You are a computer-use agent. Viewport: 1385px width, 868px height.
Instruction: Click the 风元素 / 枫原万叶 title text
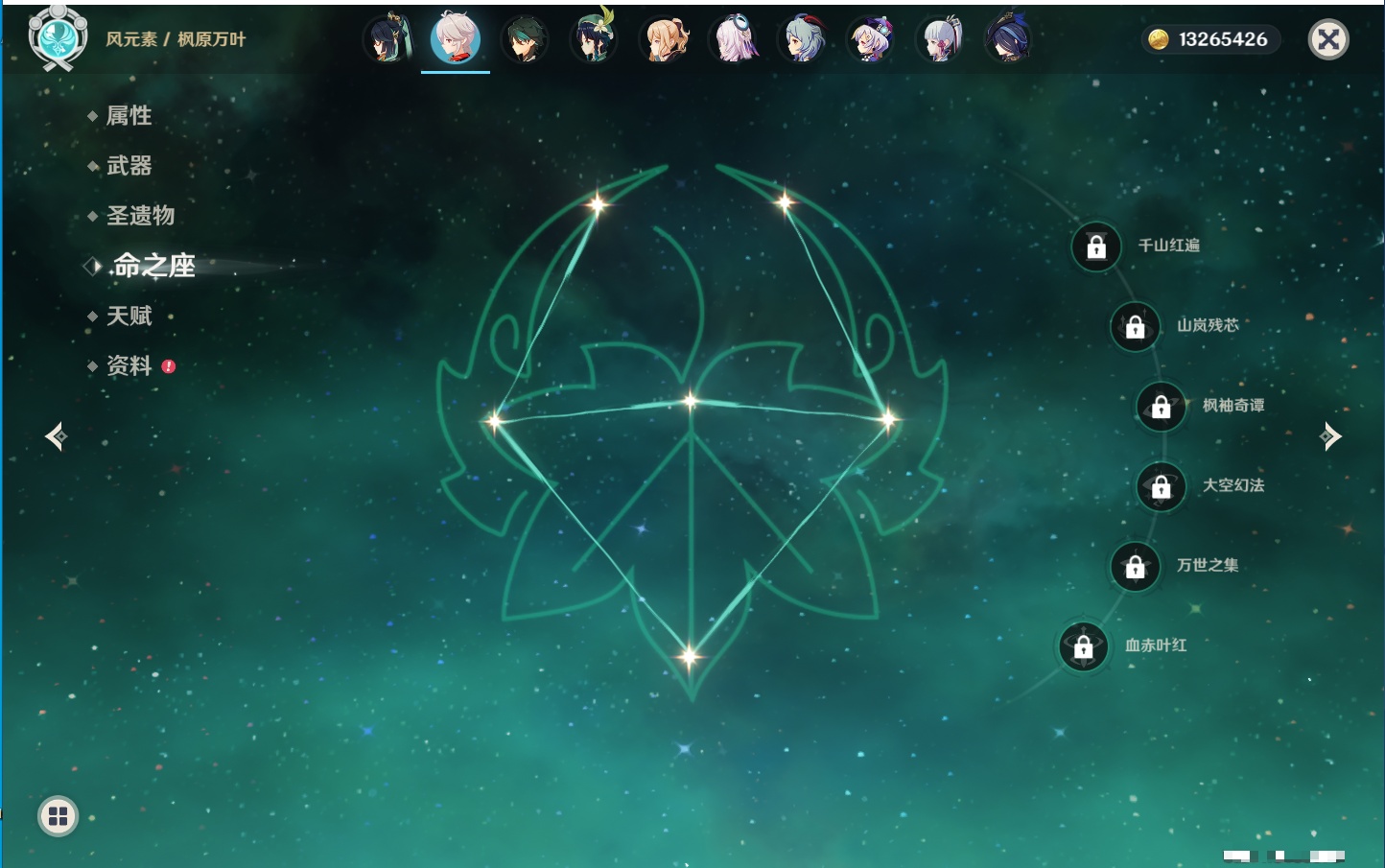click(x=176, y=39)
